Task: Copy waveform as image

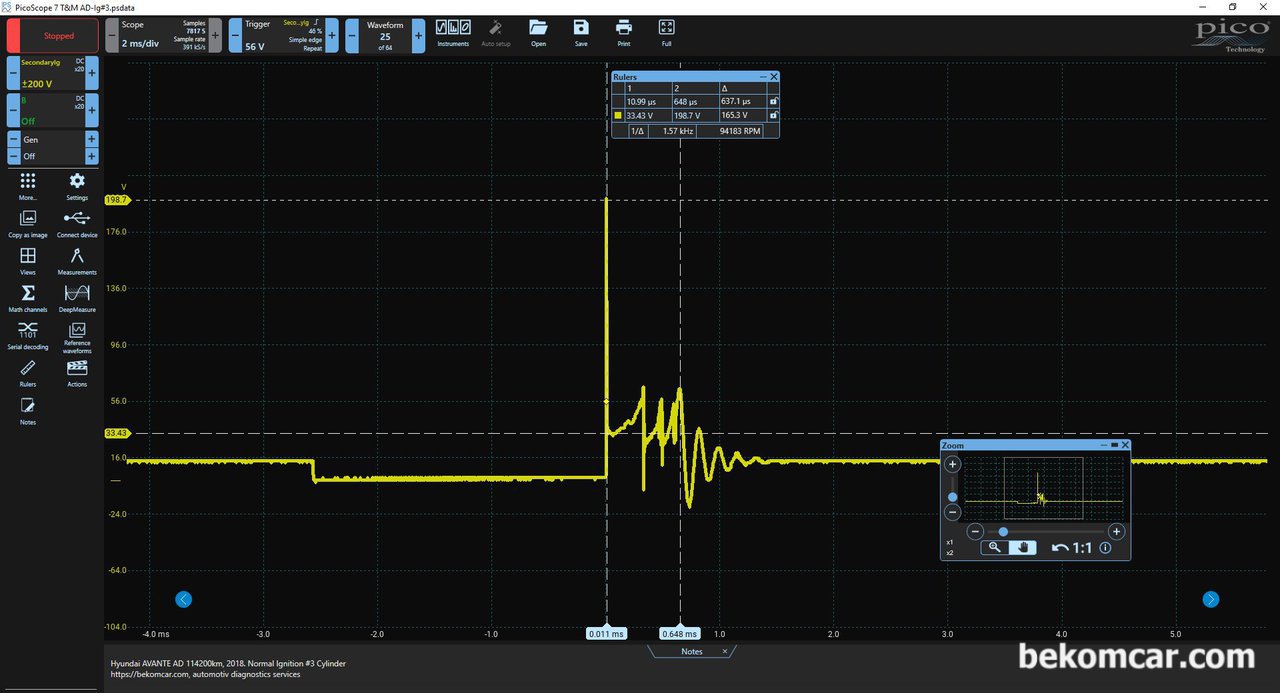Action: [x=28, y=223]
